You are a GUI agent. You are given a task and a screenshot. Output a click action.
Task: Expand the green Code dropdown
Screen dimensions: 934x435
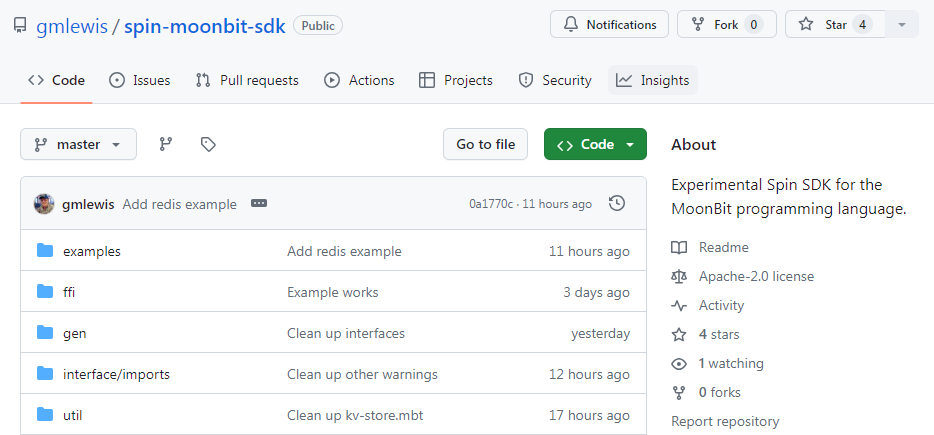(x=595, y=144)
